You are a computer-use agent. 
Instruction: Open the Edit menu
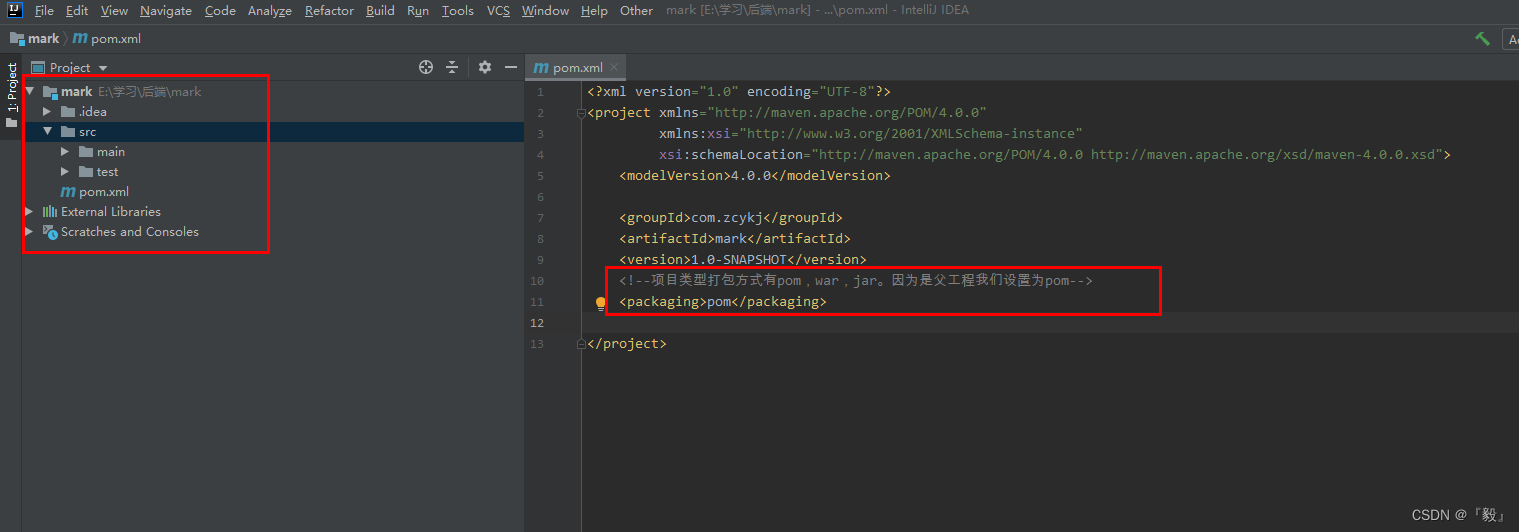pos(77,11)
